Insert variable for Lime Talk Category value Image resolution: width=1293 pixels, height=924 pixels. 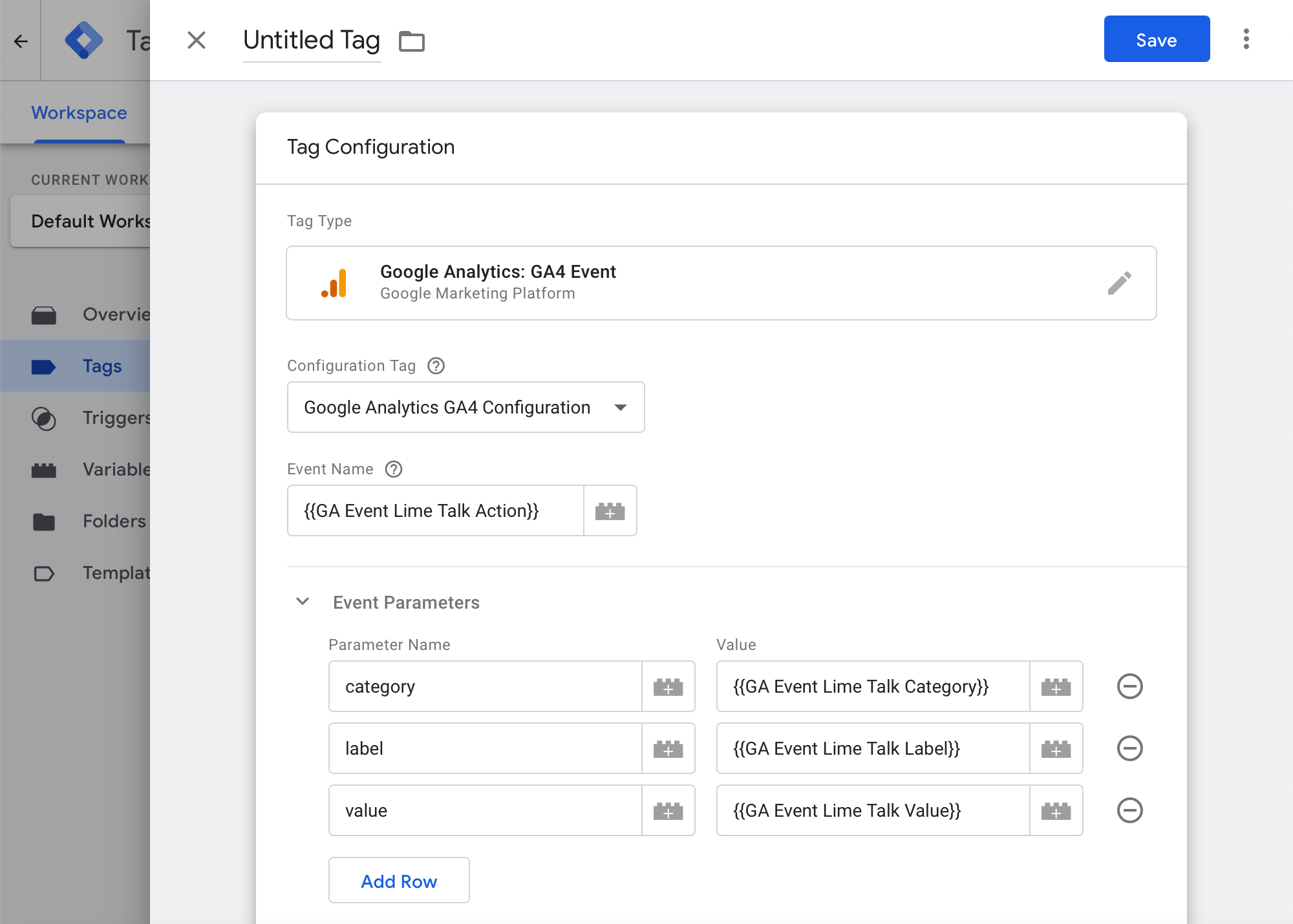pyautogui.click(x=1056, y=686)
